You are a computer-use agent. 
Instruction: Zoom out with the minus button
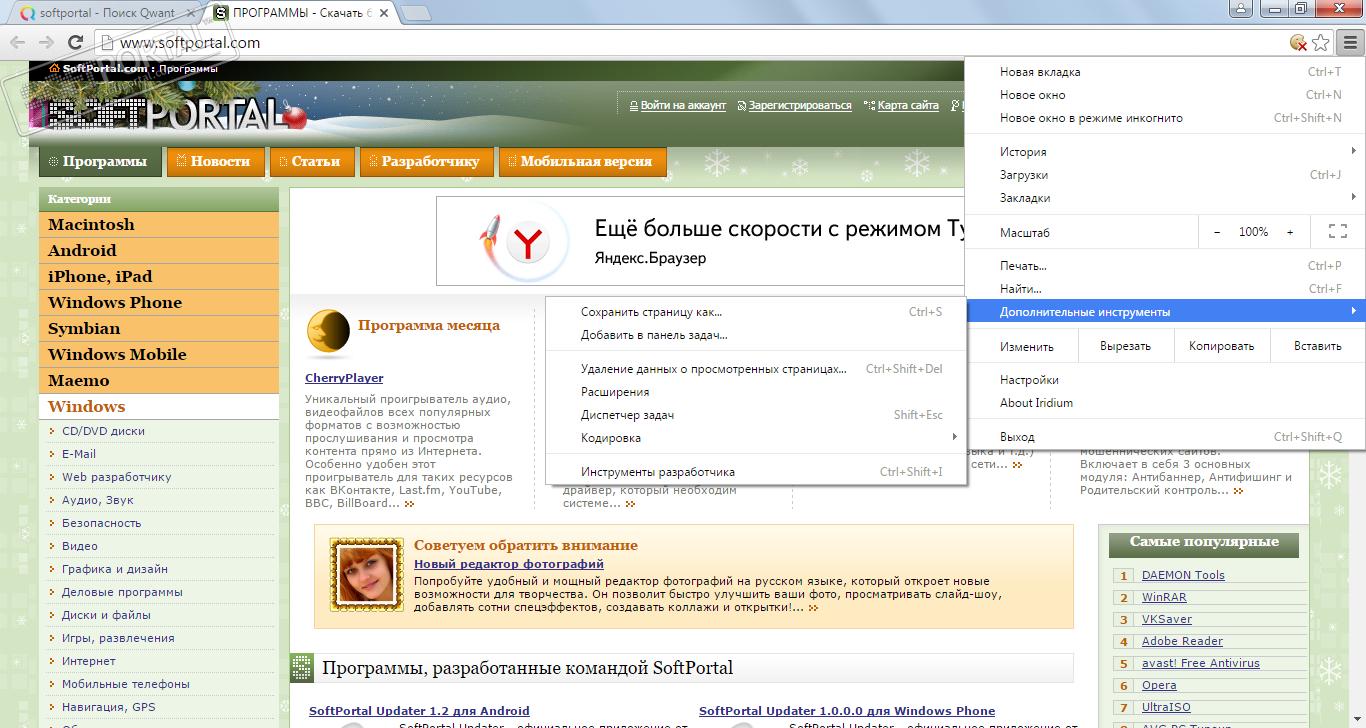click(x=1217, y=232)
